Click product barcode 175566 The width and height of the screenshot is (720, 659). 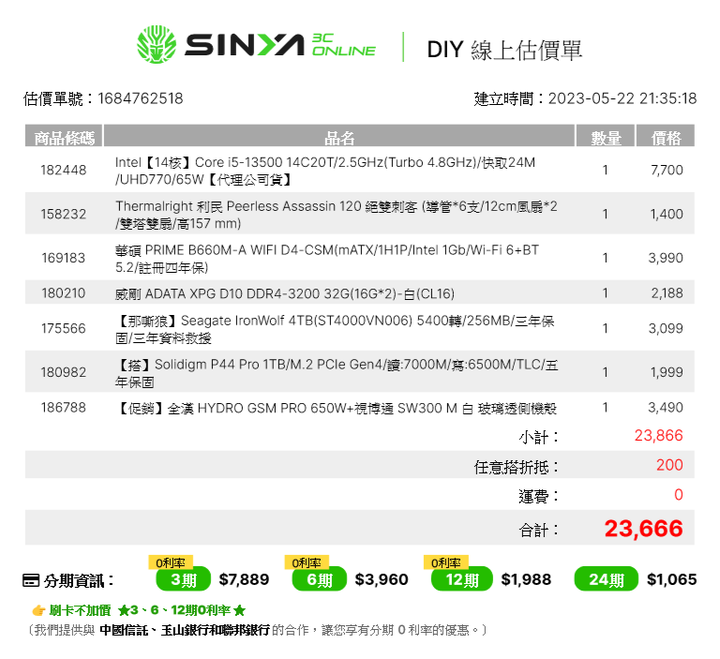(63, 328)
